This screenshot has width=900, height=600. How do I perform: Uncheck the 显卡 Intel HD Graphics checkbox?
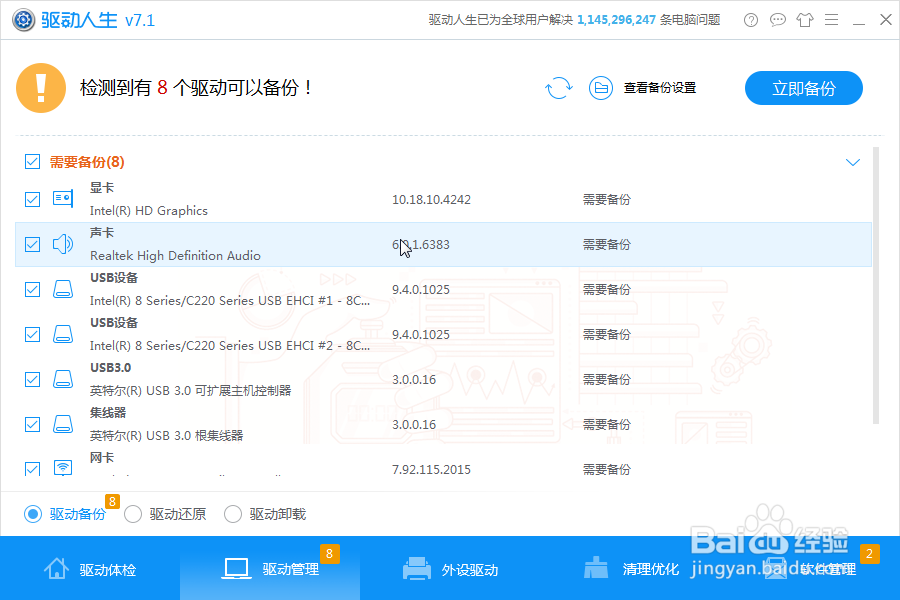[33, 199]
